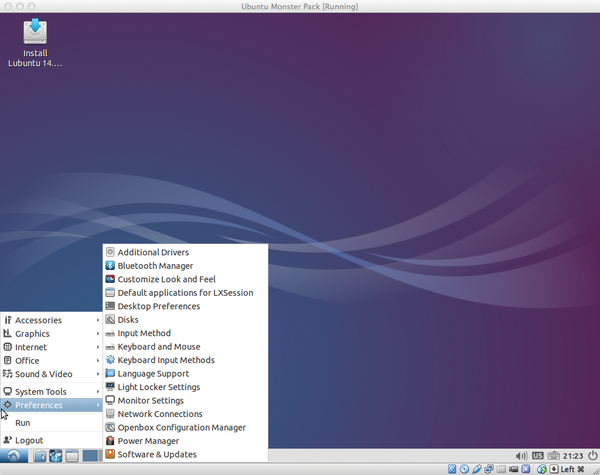The image size is (600, 475).
Task: Open Default applications for LXSession
Action: click(185, 292)
